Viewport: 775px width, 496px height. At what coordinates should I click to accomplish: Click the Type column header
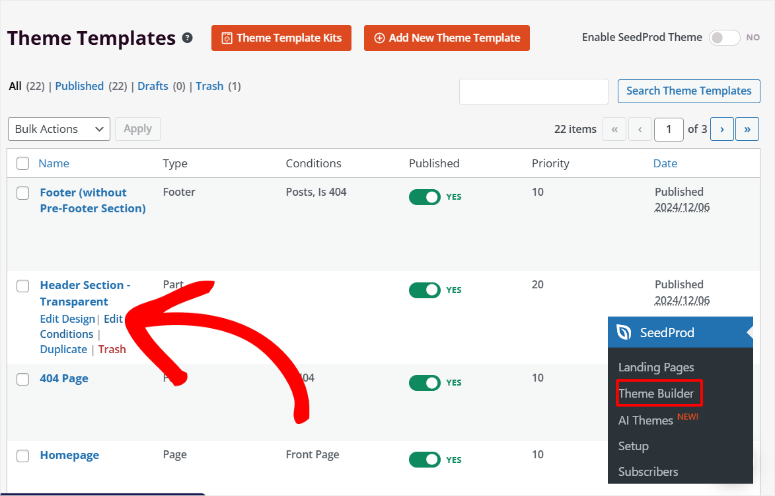[175, 164]
